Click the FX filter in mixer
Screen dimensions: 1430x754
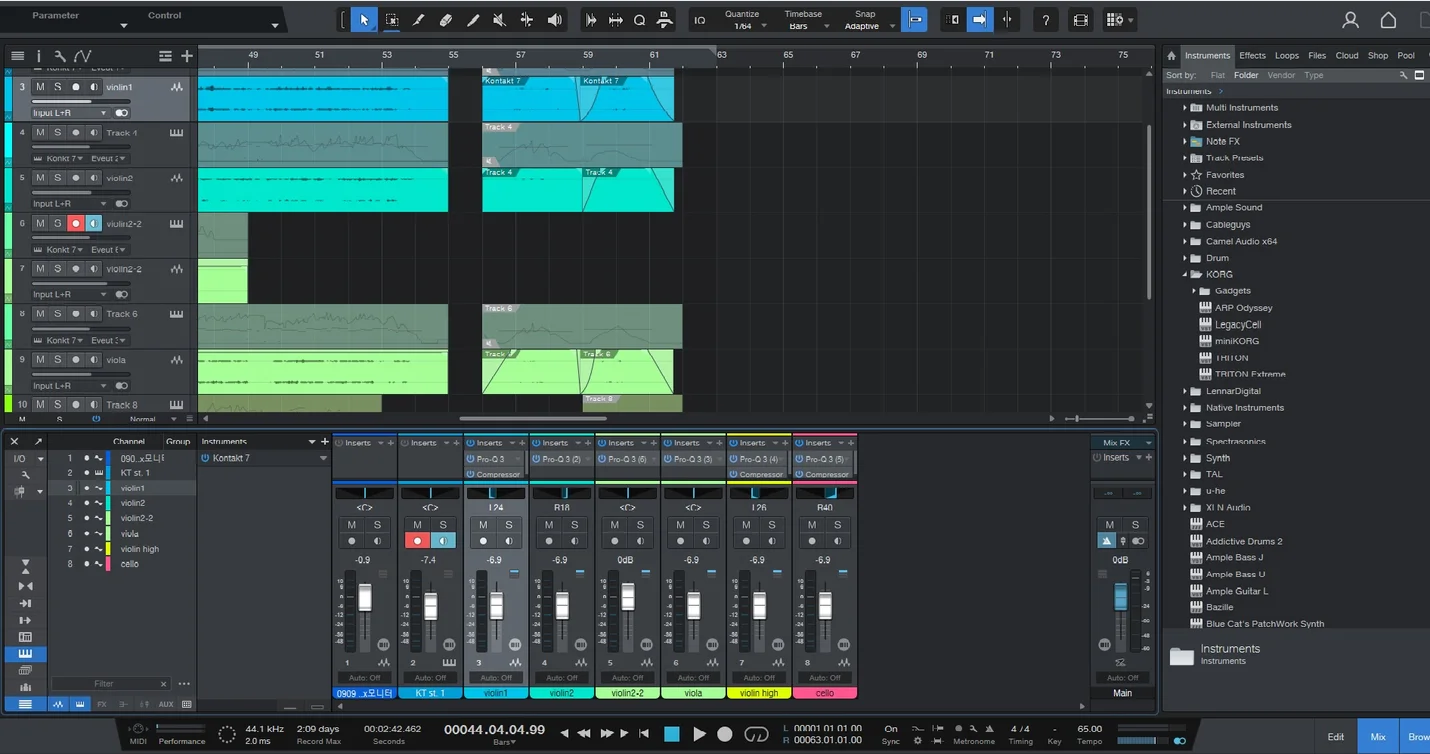pos(102,704)
